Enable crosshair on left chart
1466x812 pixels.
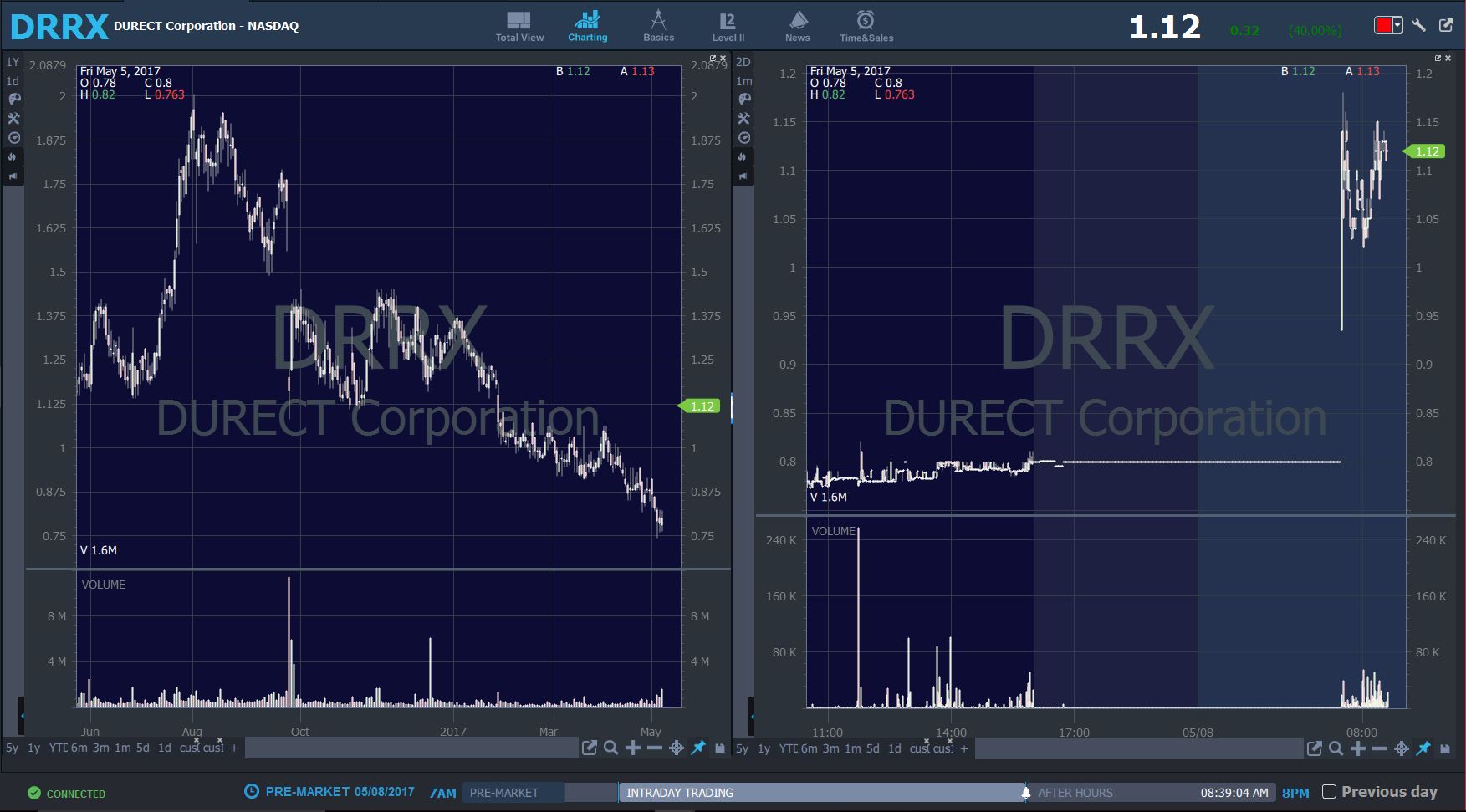pyautogui.click(x=677, y=748)
